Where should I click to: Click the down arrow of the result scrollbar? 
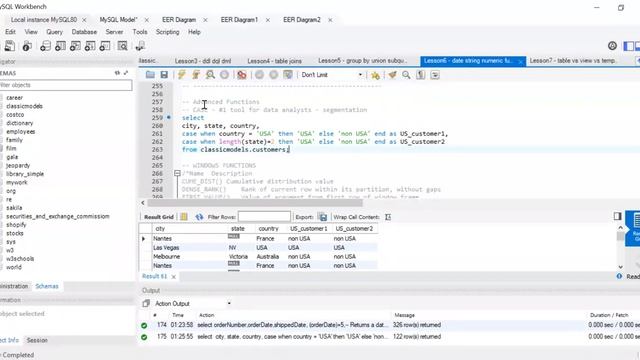pyautogui.click(x=620, y=267)
